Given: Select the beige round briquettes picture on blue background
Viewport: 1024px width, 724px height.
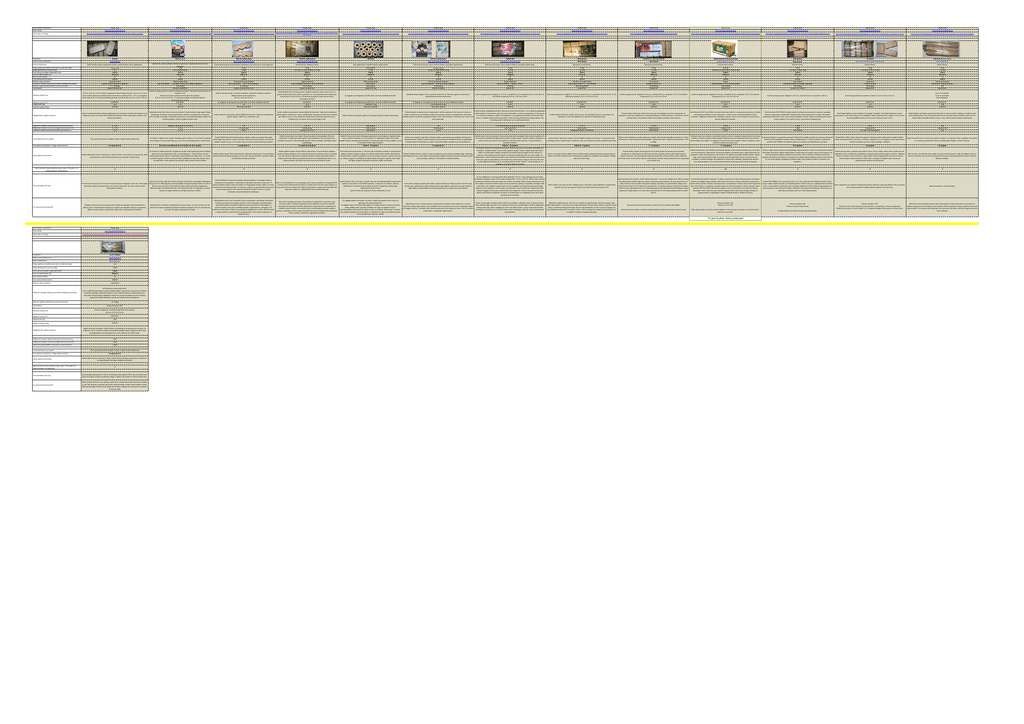Looking at the screenshot, I should tap(241, 48).
